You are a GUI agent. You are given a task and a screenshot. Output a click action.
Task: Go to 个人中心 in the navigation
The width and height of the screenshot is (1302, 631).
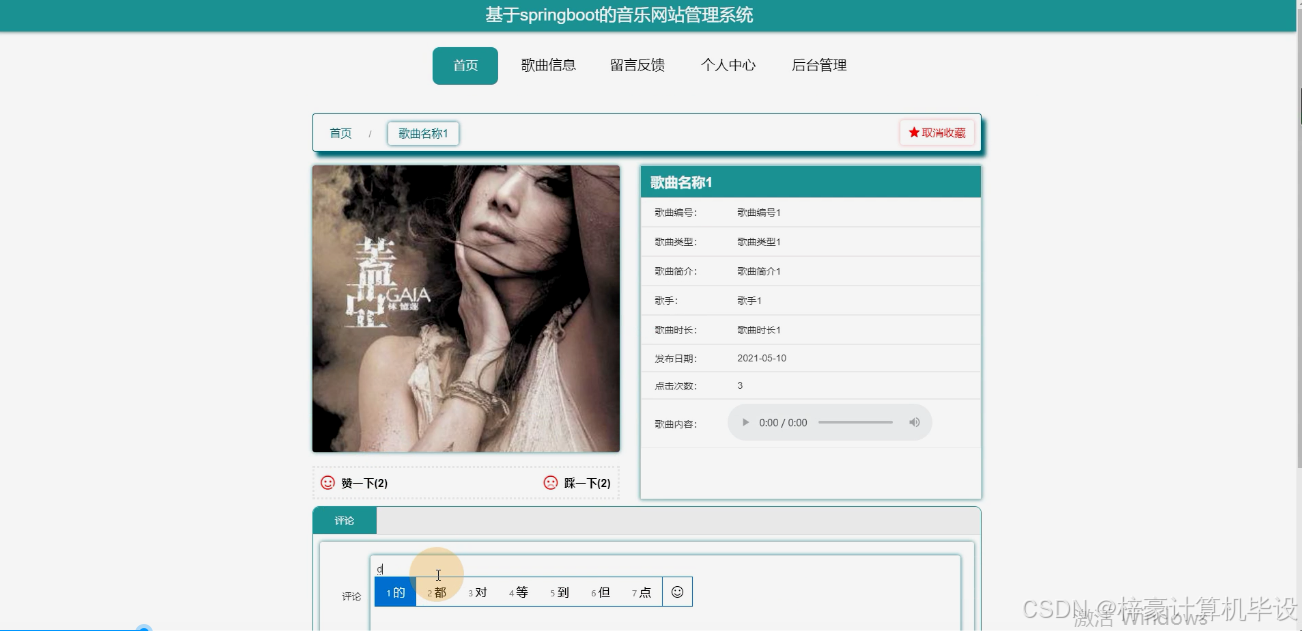[728, 65]
